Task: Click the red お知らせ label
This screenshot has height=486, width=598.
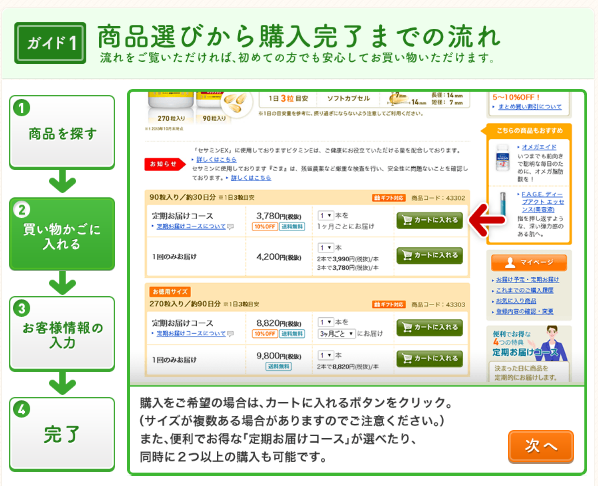Action: pos(164,164)
